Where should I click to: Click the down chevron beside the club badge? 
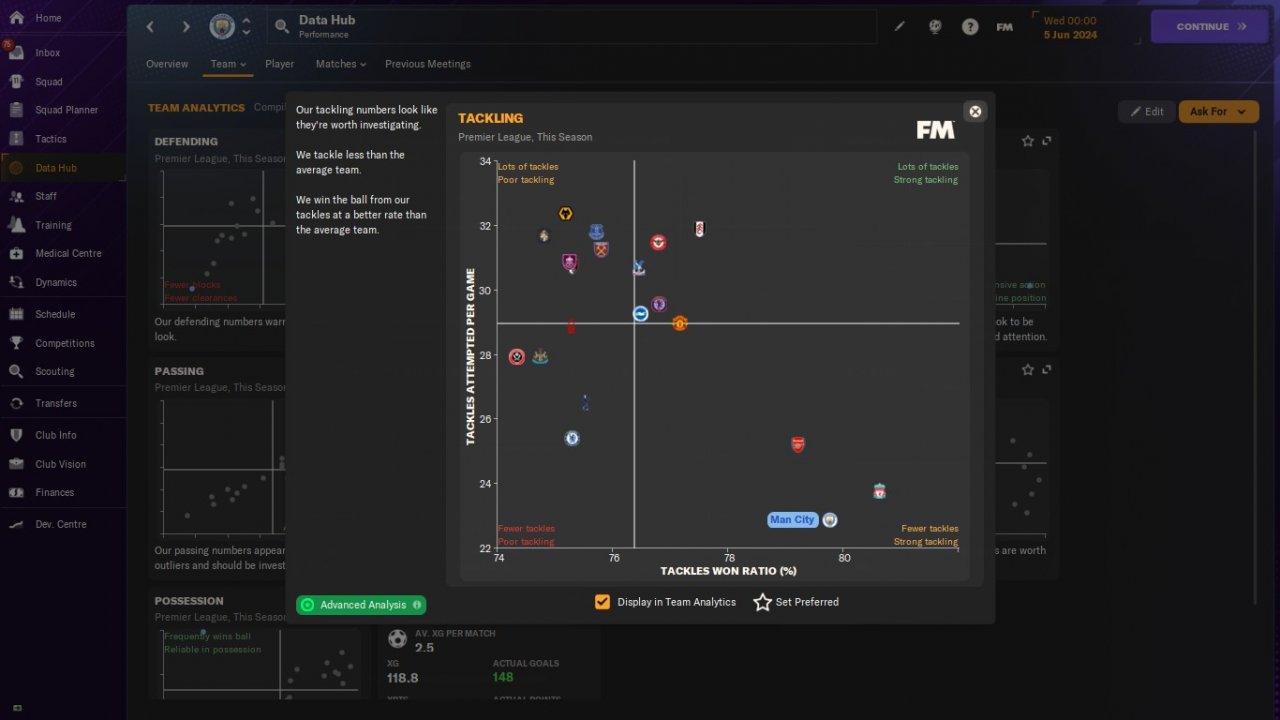point(246,34)
